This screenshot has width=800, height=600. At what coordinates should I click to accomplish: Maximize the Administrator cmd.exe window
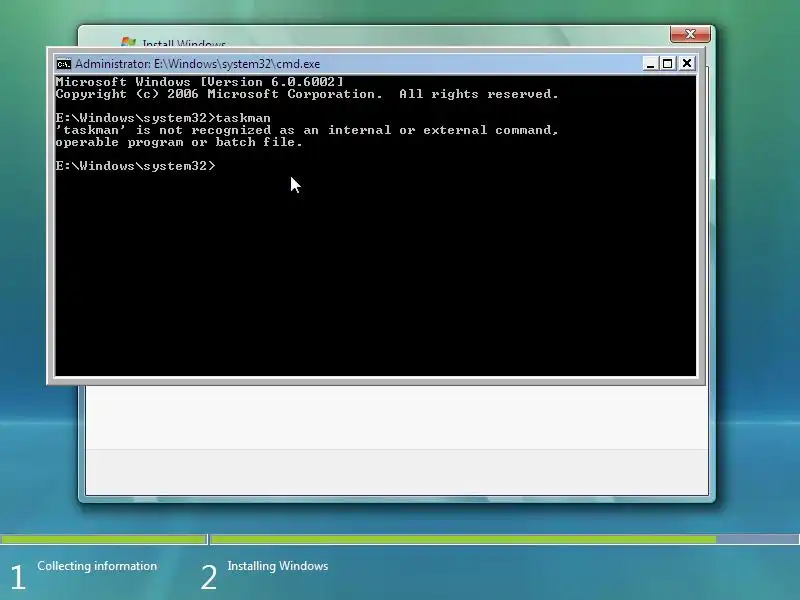(x=668, y=64)
